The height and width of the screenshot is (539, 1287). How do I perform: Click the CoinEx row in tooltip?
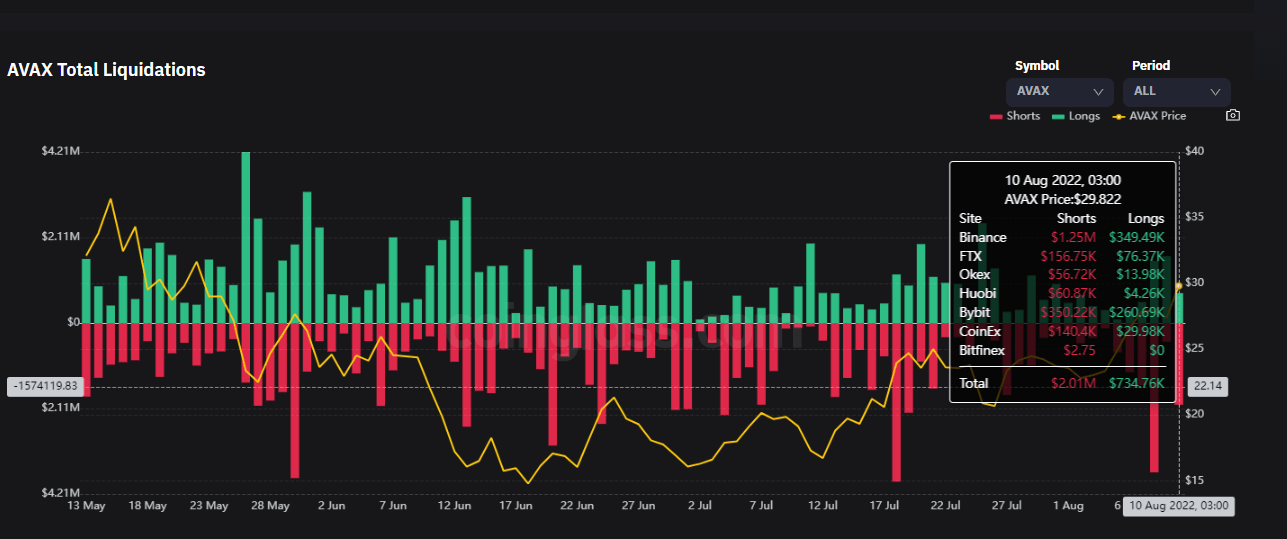click(1062, 332)
